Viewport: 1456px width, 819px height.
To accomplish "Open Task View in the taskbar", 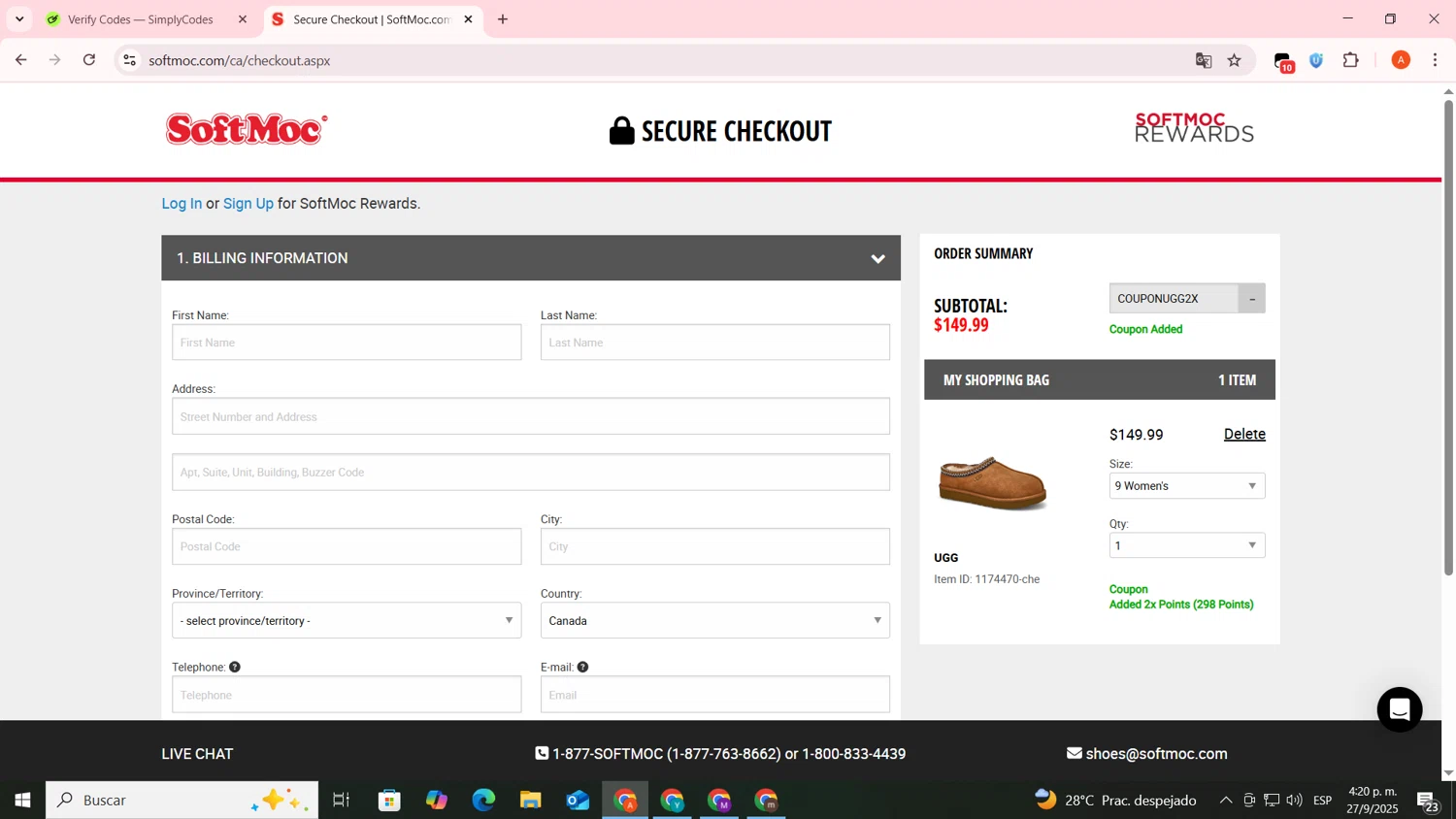I will point(341,800).
